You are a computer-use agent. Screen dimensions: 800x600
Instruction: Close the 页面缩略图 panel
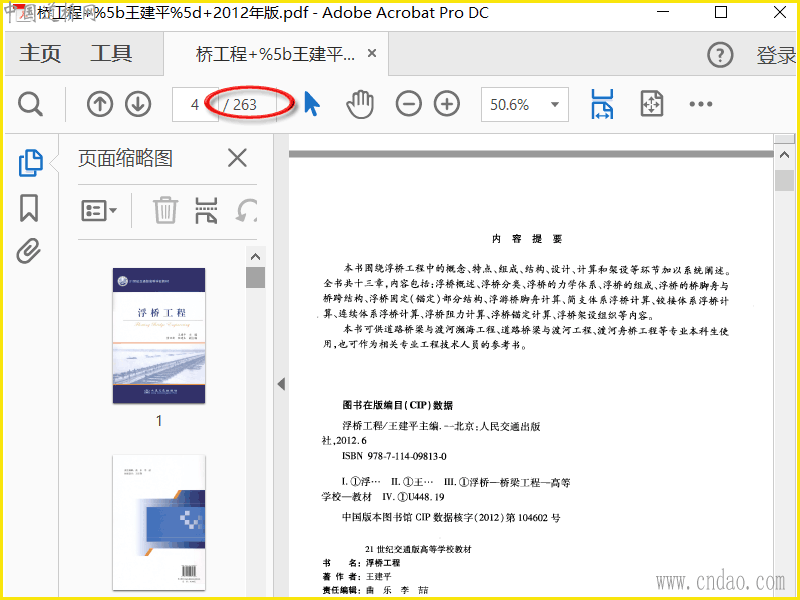tap(237, 158)
